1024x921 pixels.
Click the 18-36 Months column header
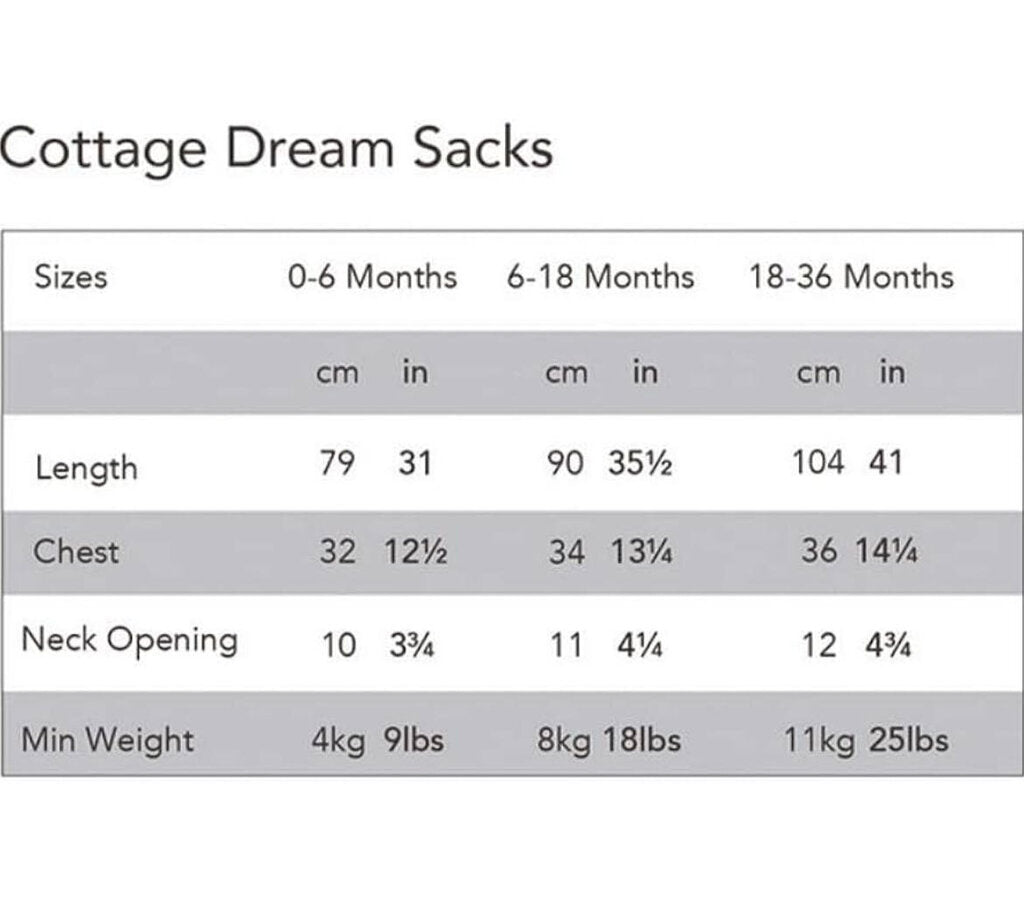[852, 277]
